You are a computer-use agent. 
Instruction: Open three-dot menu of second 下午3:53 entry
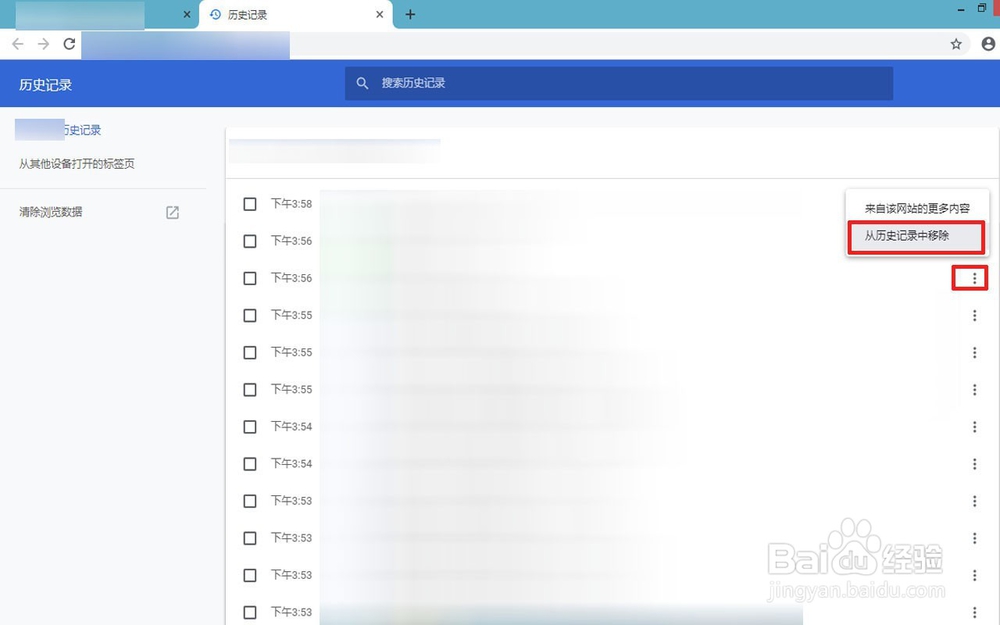[x=974, y=538]
